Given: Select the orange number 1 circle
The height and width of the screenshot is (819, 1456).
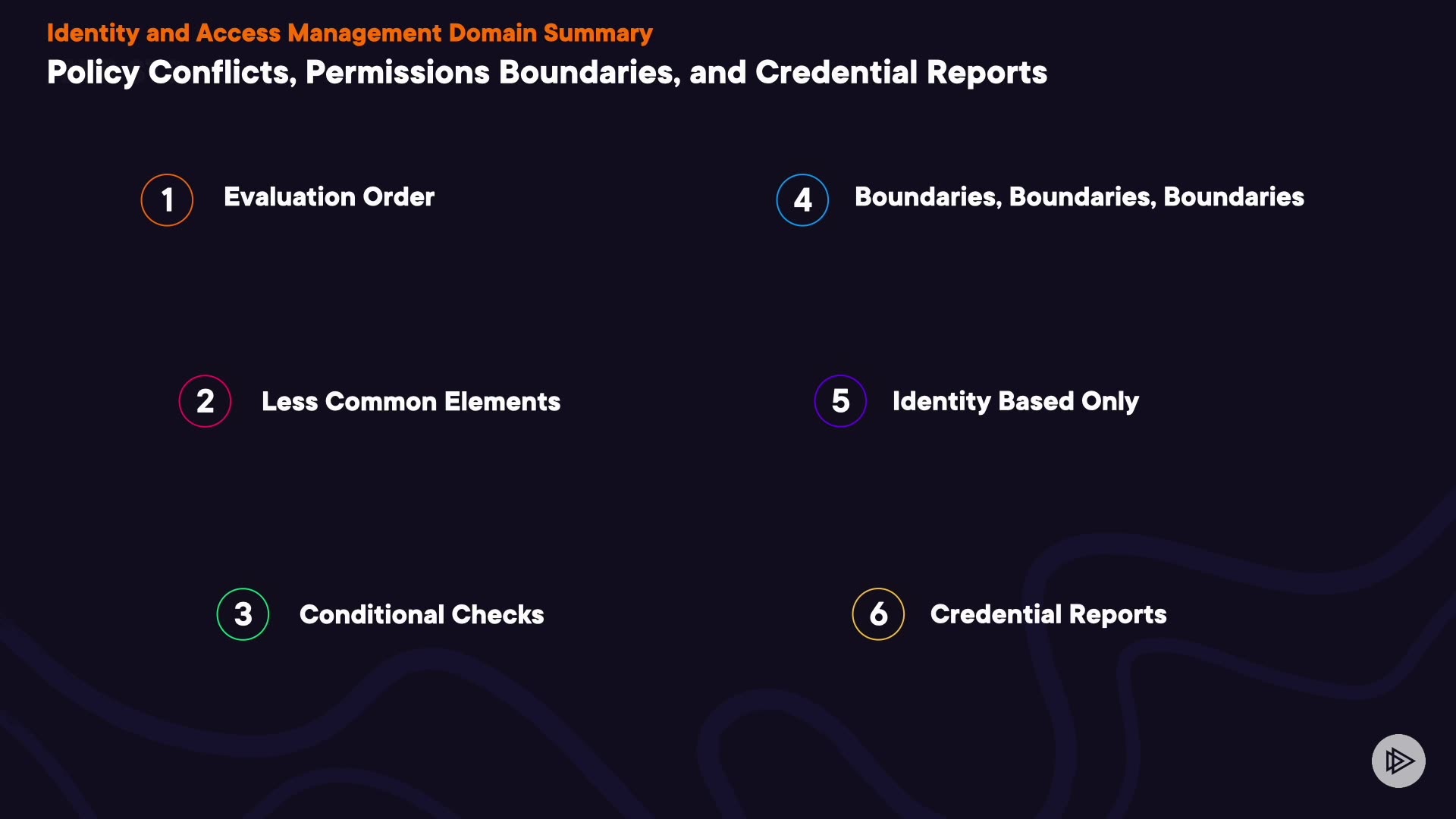Looking at the screenshot, I should pos(167,200).
